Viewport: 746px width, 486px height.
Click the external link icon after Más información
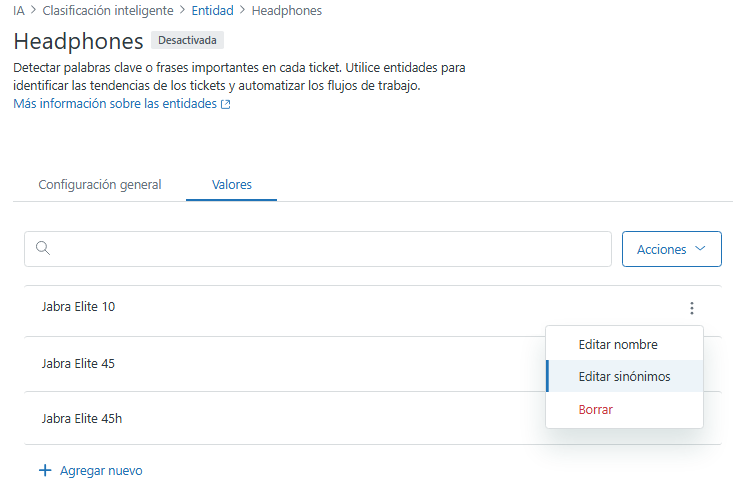(x=226, y=104)
